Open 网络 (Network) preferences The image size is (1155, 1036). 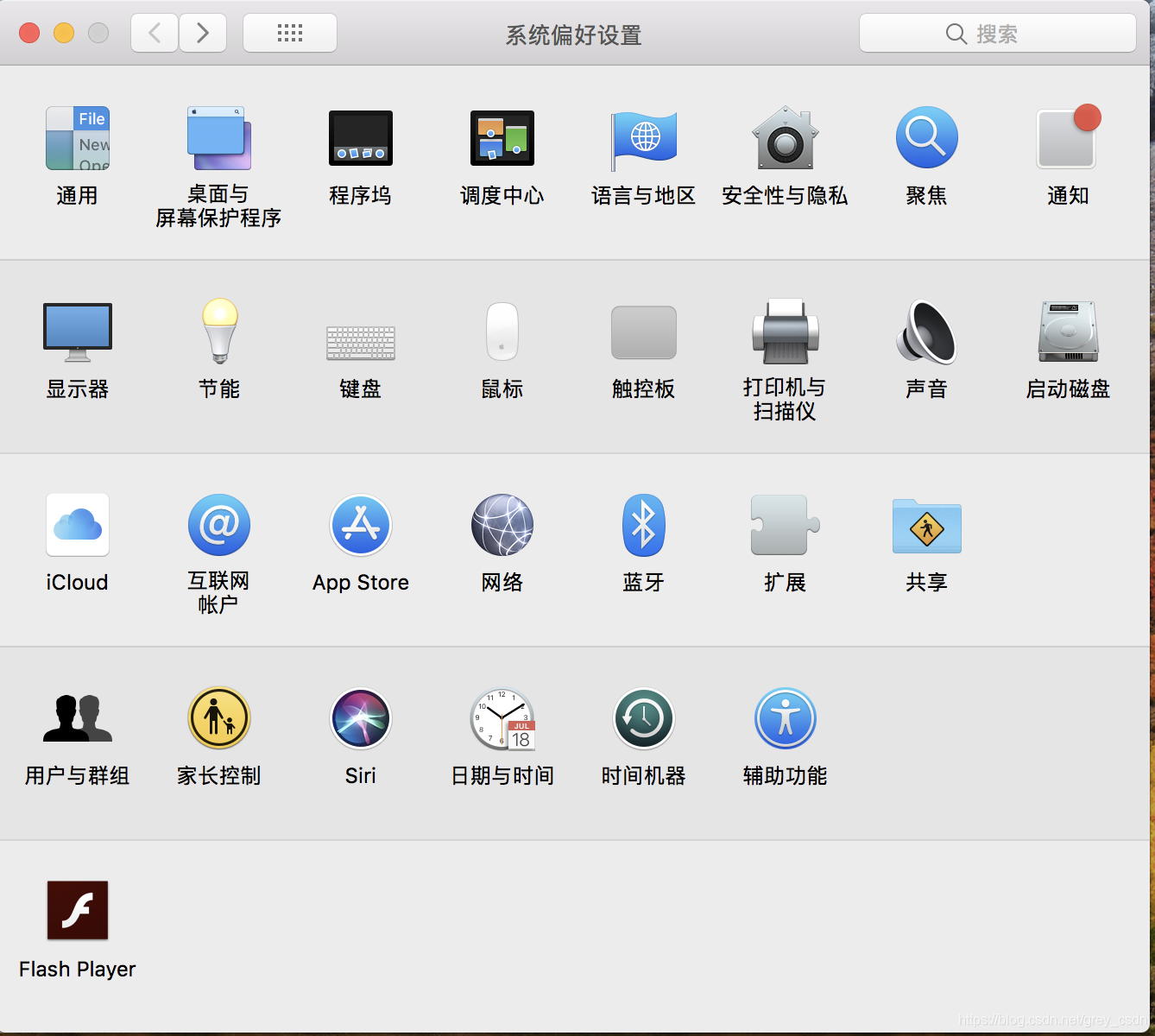[x=502, y=525]
